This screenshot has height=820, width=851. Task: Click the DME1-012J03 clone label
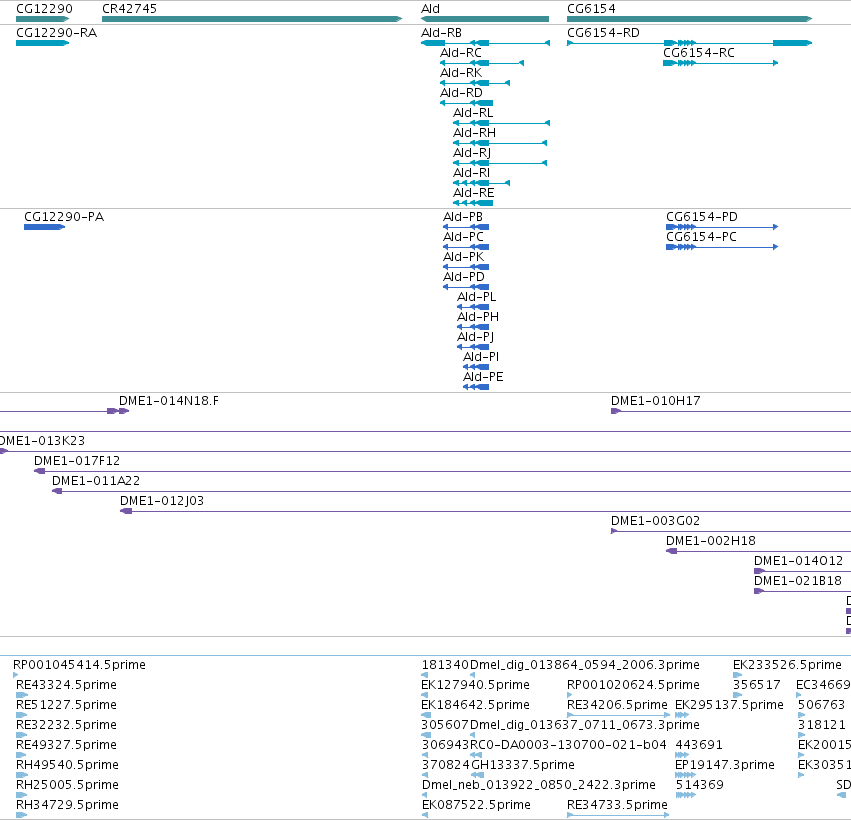tap(162, 500)
